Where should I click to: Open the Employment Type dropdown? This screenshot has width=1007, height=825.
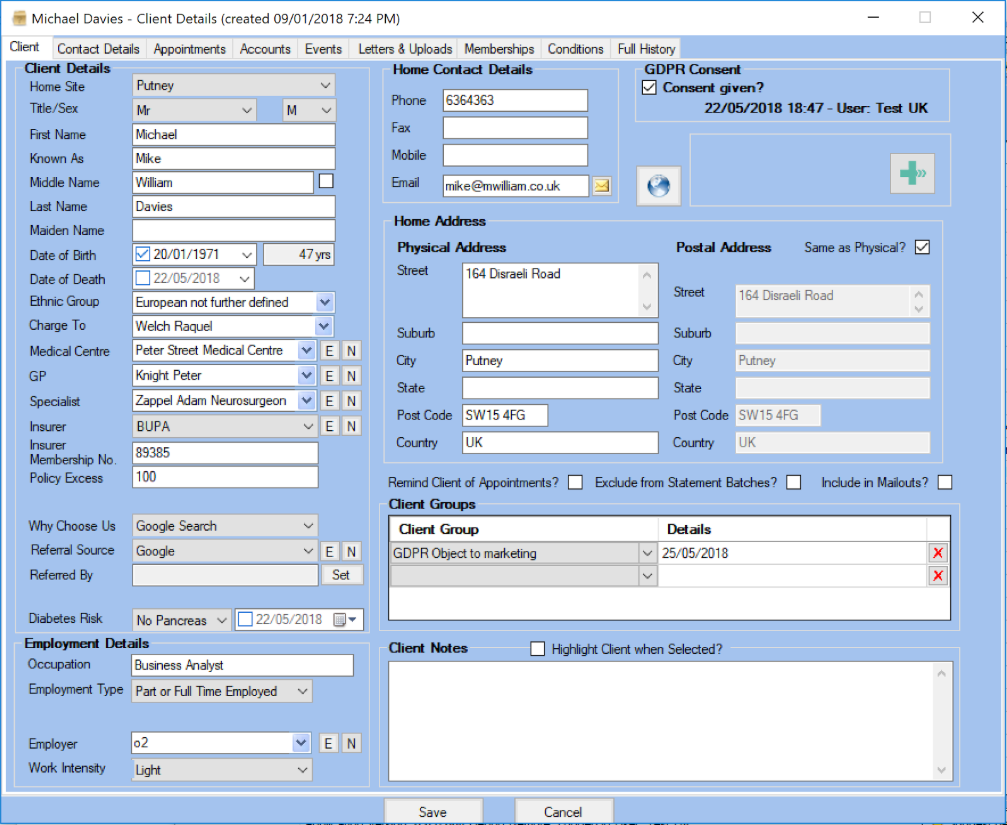click(x=302, y=691)
